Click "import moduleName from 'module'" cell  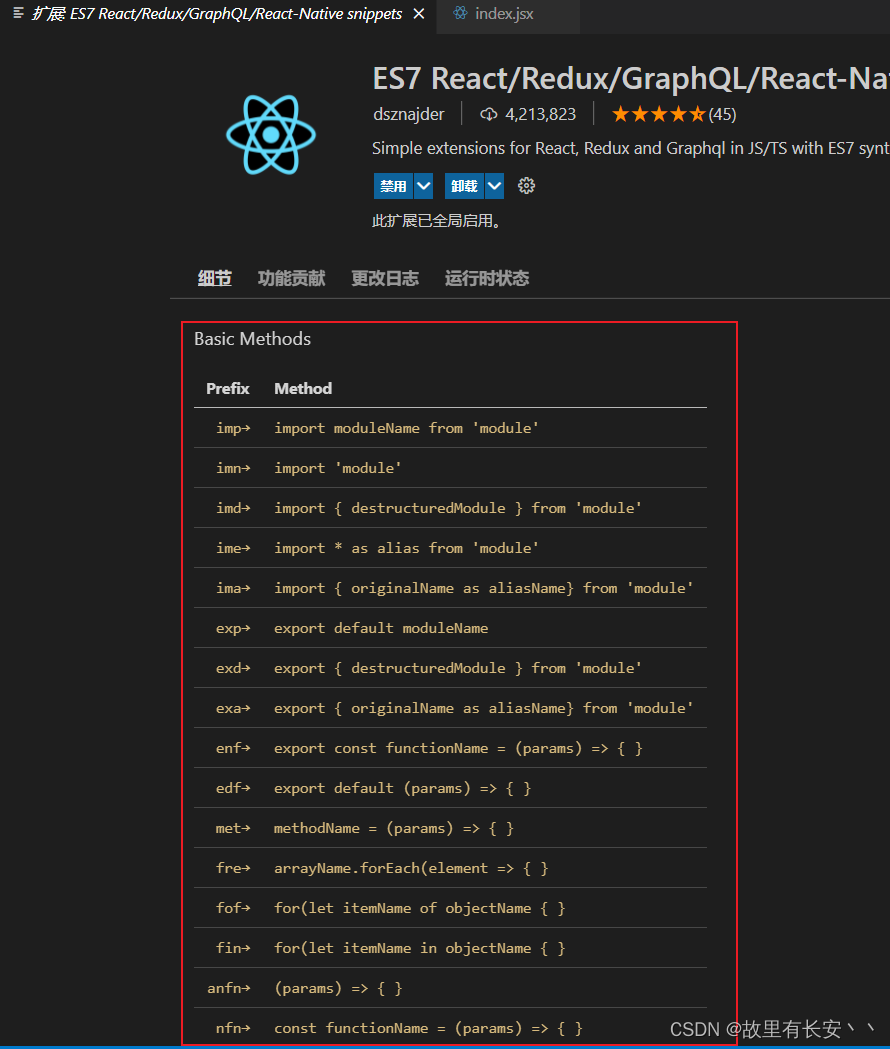pyautogui.click(x=406, y=428)
